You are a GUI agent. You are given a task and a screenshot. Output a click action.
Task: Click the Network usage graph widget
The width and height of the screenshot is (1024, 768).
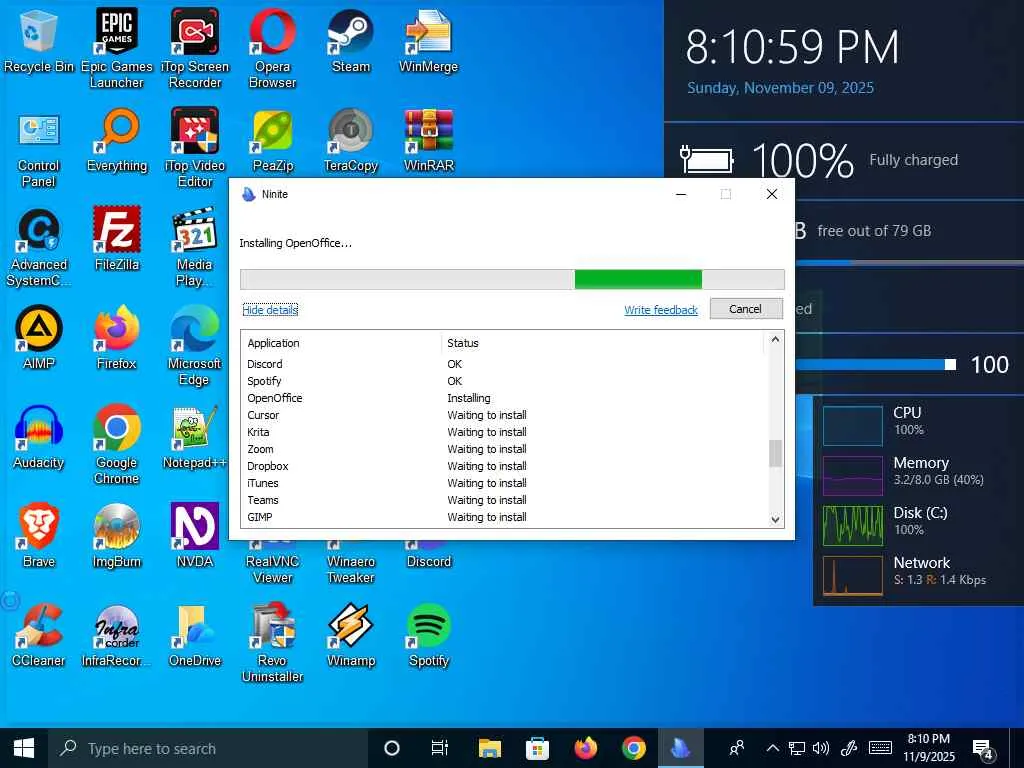pos(853,576)
